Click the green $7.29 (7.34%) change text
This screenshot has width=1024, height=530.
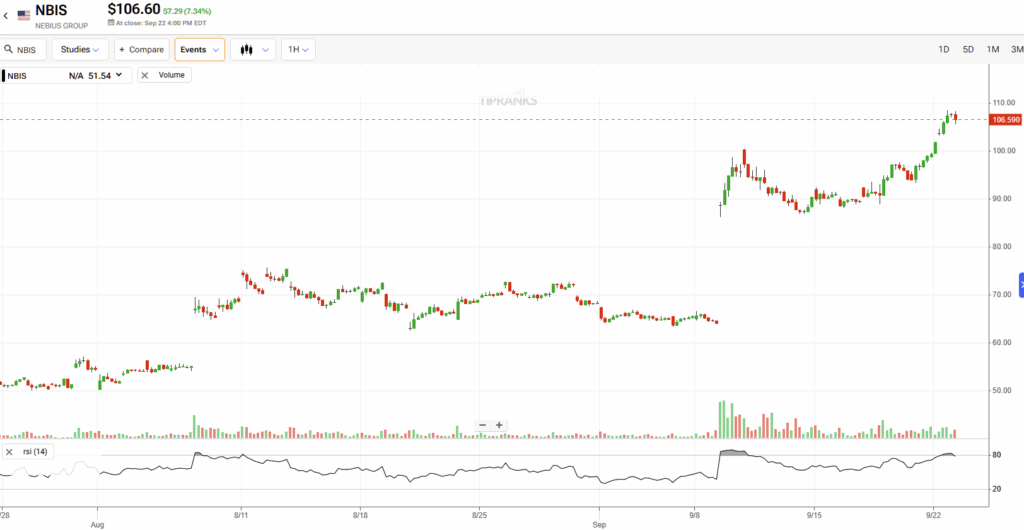click(187, 11)
